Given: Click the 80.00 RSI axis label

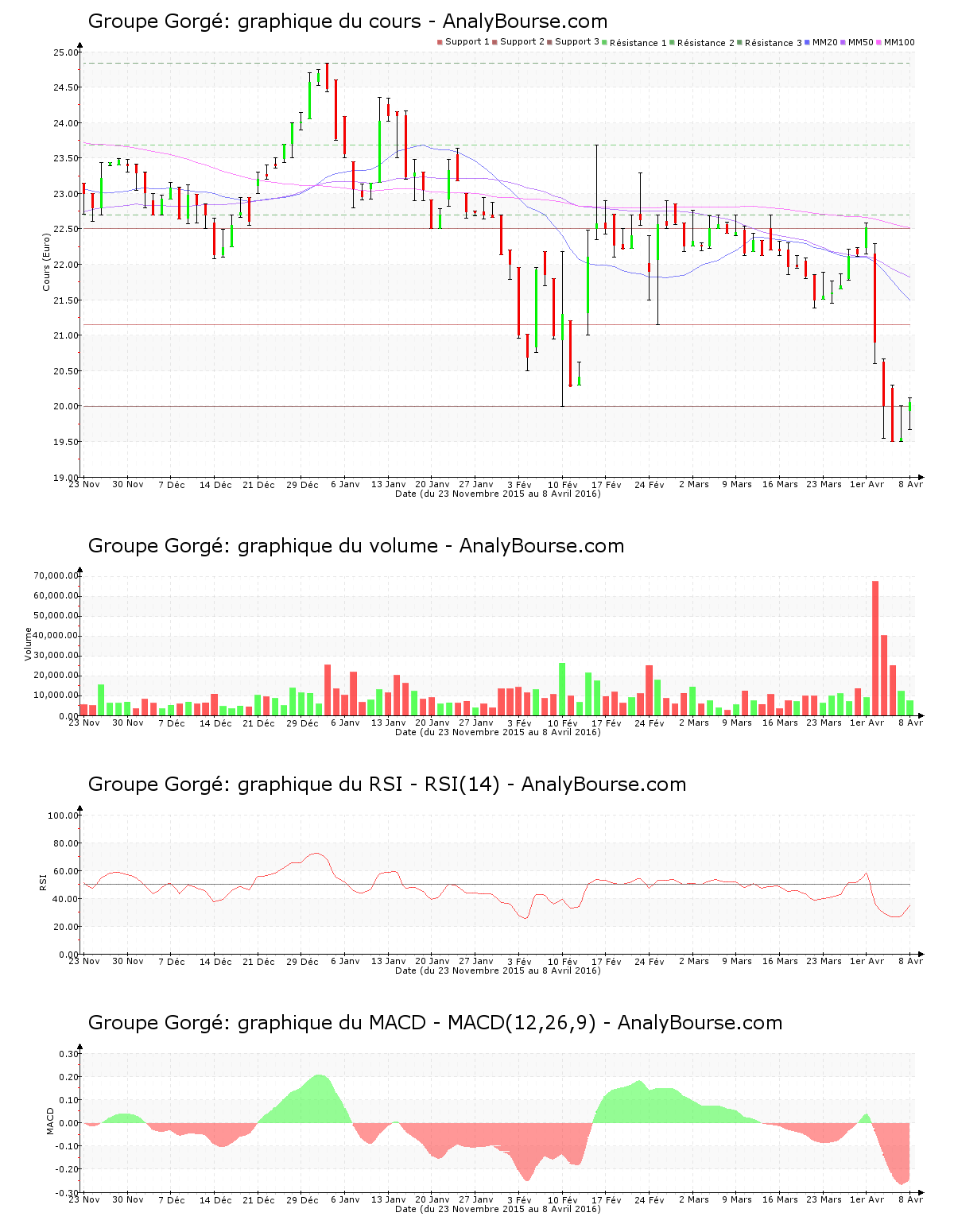Looking at the screenshot, I should [66, 843].
